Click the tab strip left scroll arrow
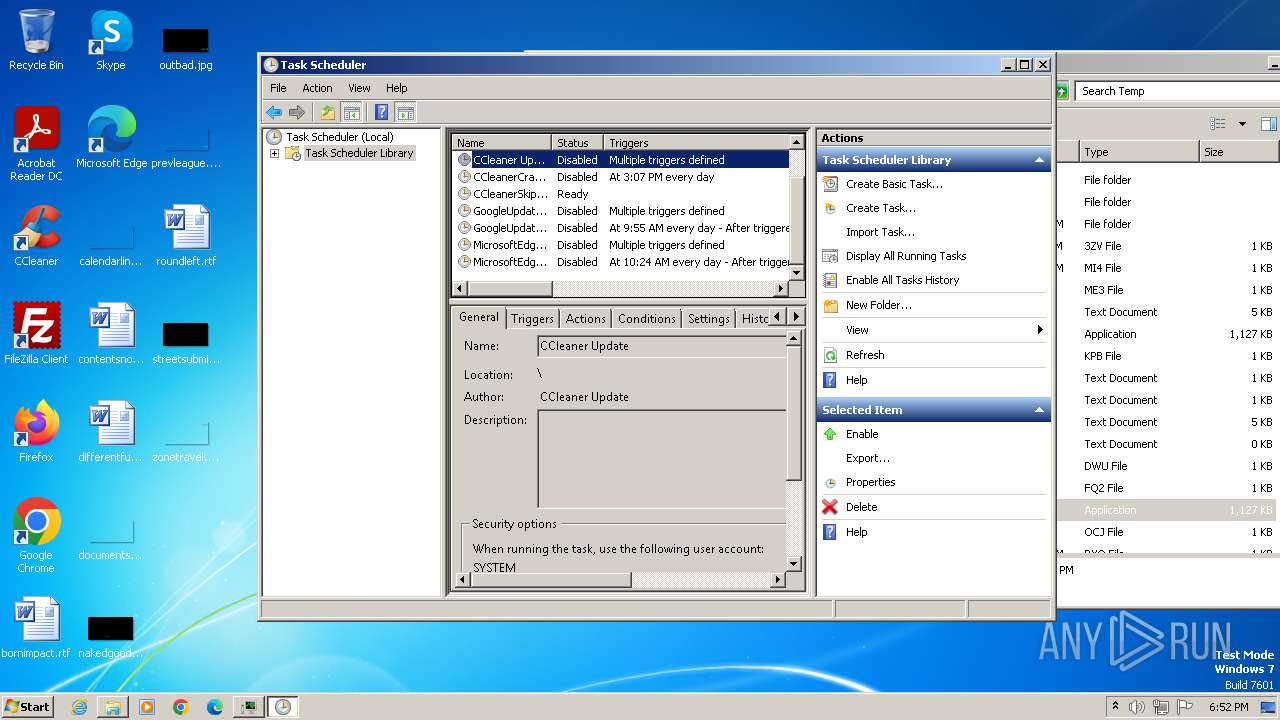1280x720 pixels. coord(778,317)
